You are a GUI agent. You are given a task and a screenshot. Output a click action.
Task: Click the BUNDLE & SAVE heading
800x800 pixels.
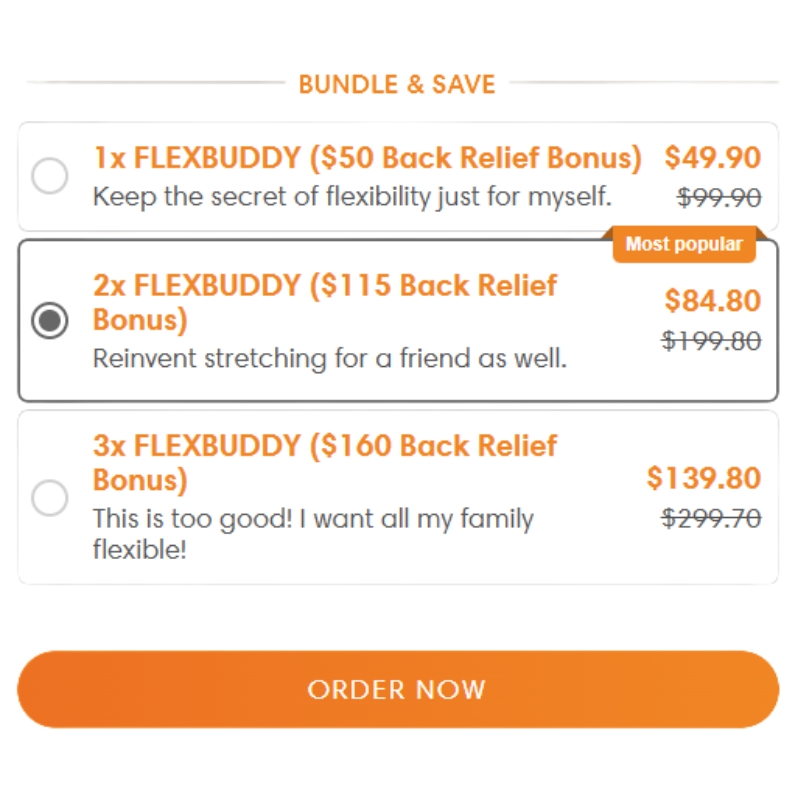tap(396, 84)
